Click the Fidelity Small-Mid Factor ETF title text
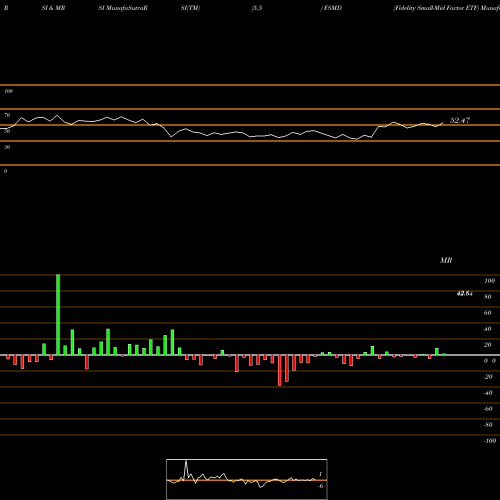The height and width of the screenshot is (500, 500). pos(436,8)
